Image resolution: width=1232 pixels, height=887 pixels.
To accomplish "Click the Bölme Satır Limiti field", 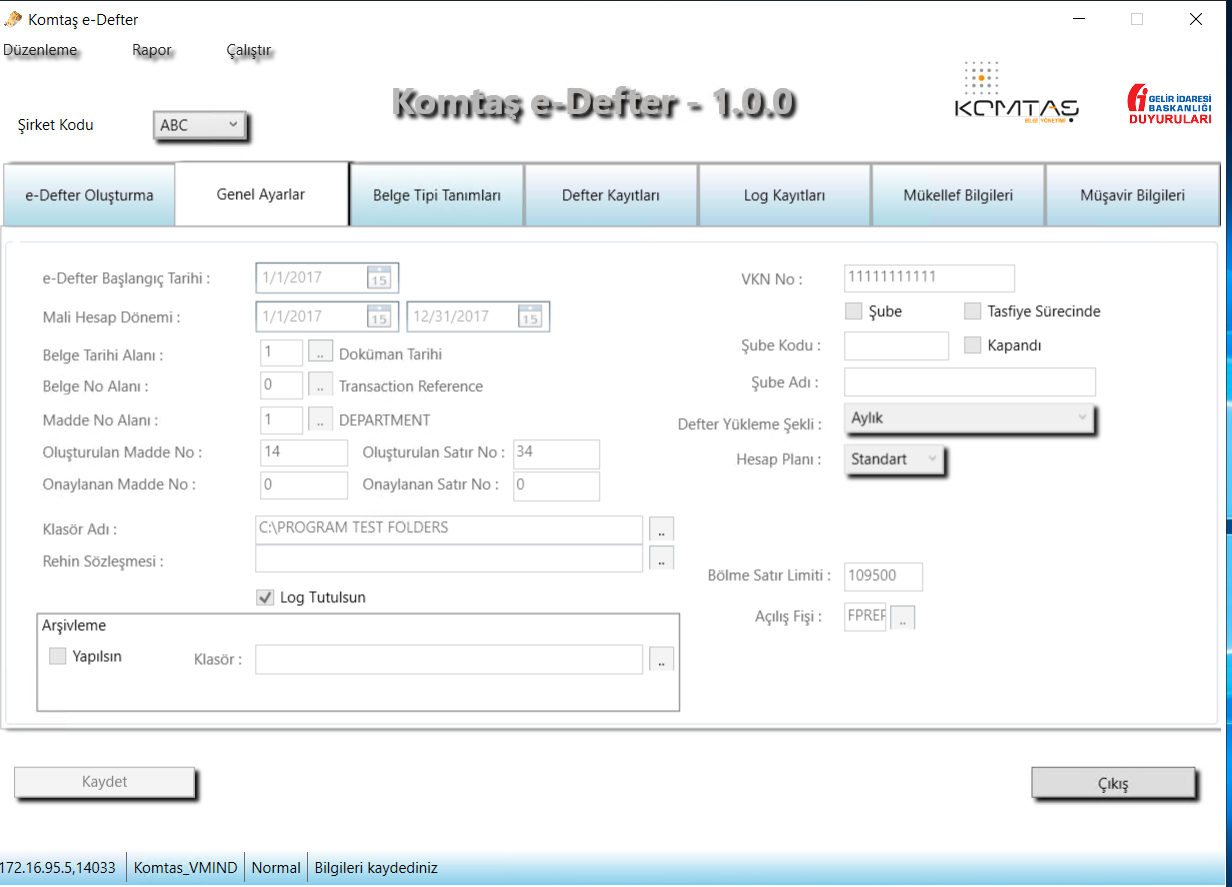I will (883, 577).
